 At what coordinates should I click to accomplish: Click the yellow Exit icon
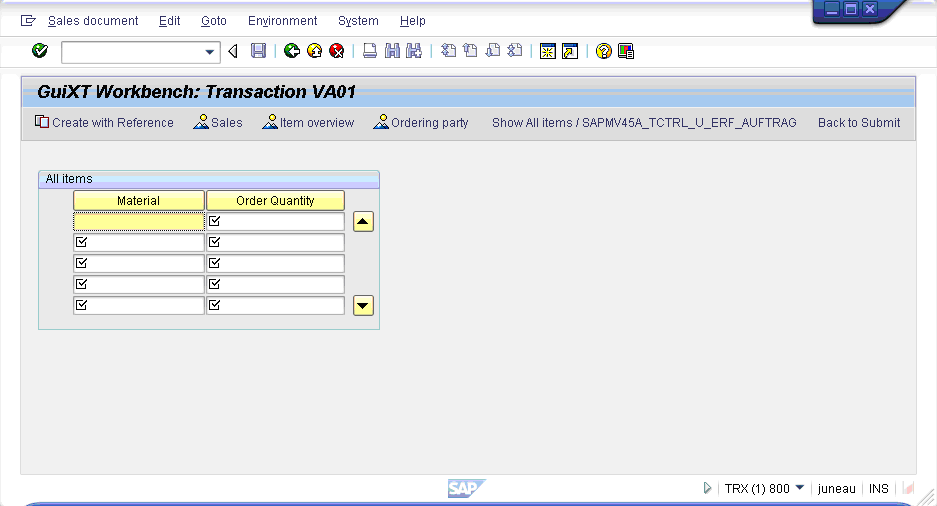pyautogui.click(x=314, y=51)
